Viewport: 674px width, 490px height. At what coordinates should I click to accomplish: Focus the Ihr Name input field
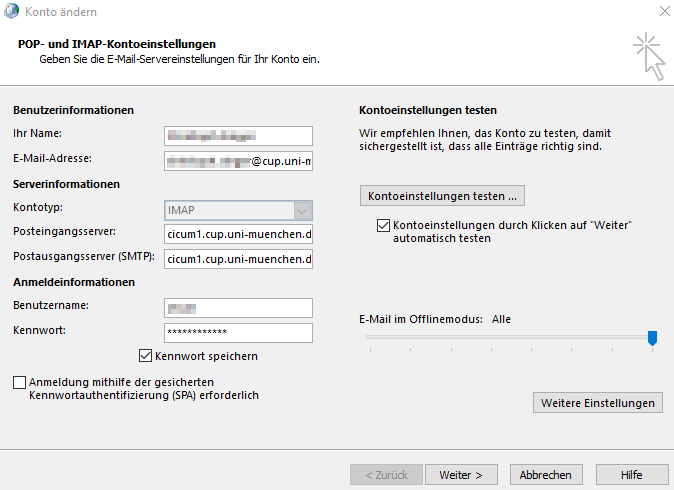click(238, 136)
